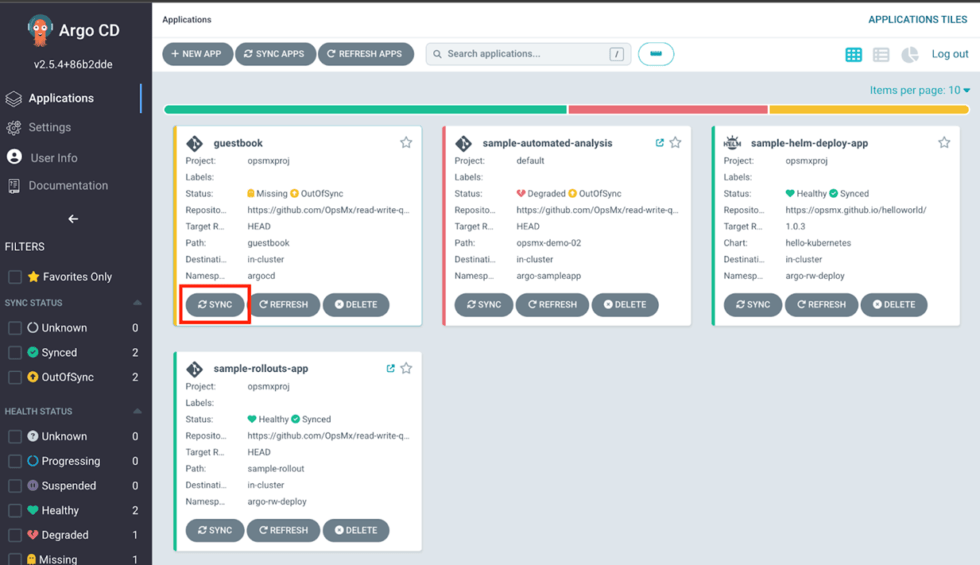Screen dimensions: 980x565
Task: Open sample-helm-deploy-app title
Action: [809, 143]
